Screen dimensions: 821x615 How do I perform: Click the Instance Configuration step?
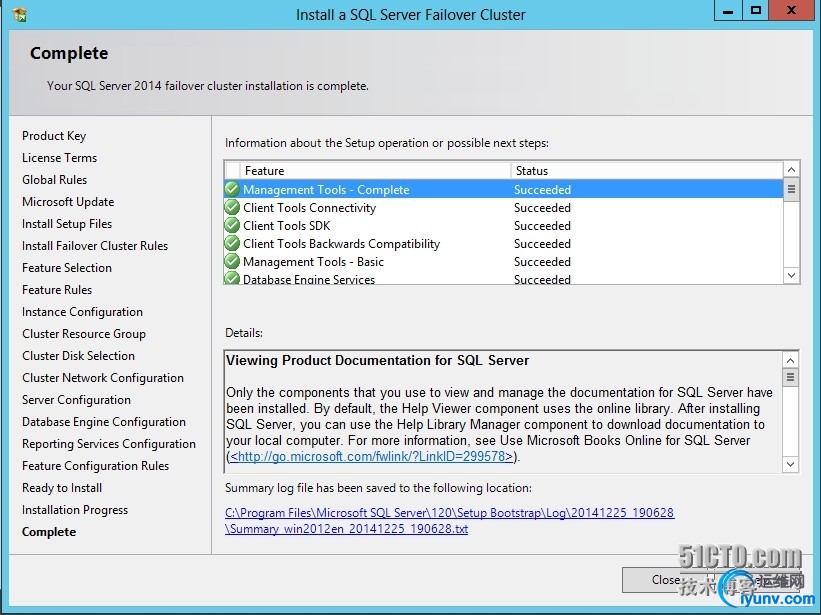pyautogui.click(x=82, y=311)
